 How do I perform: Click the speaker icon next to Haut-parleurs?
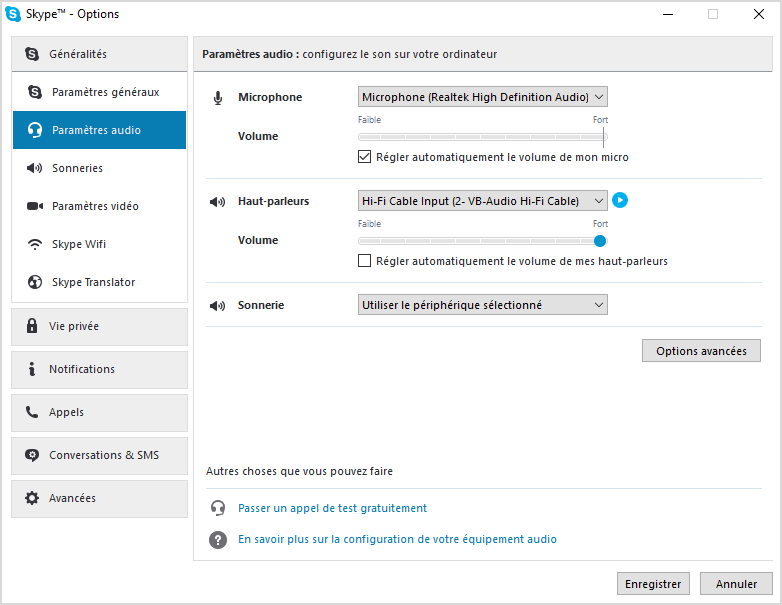(x=217, y=202)
